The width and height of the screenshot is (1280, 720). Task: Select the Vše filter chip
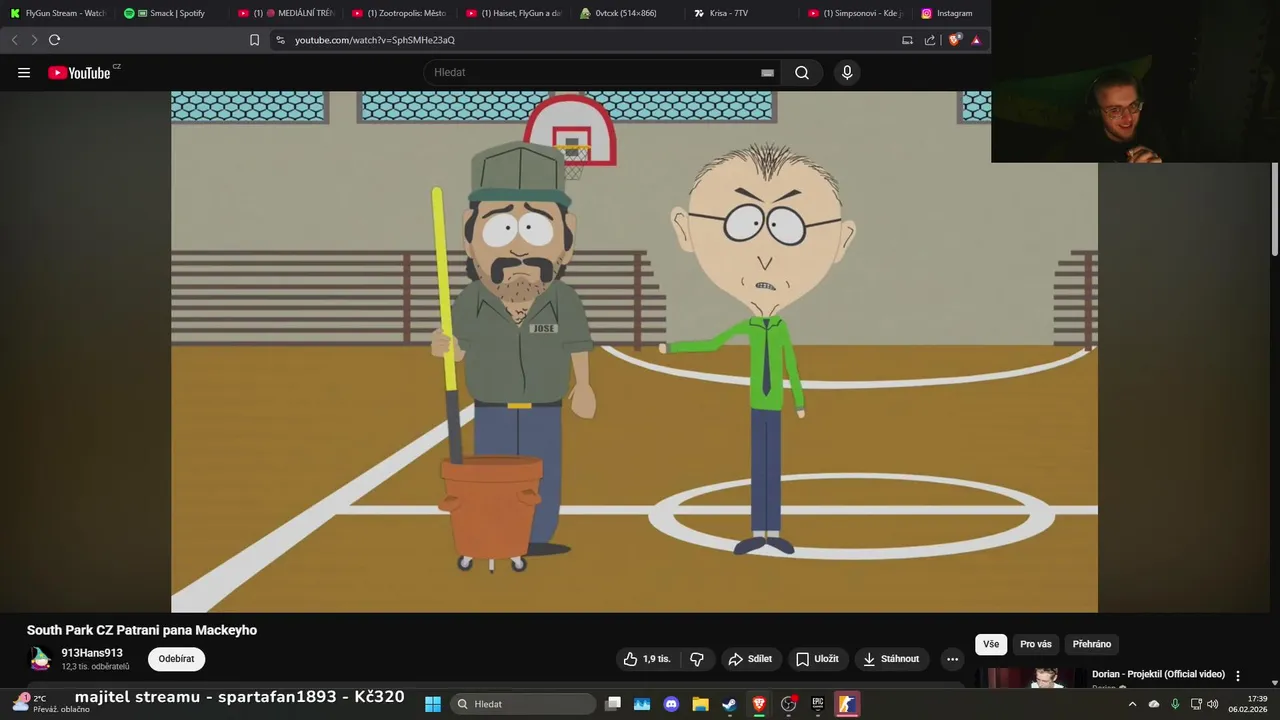tap(991, 644)
